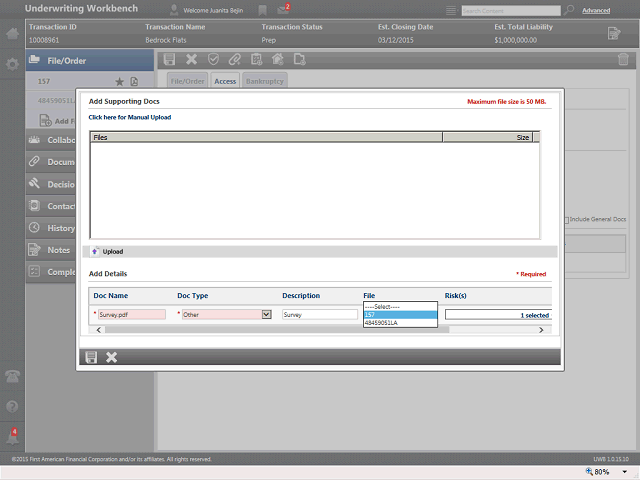Cancel the Add Supporting Docs dialog
640x480 pixels.
point(111,357)
